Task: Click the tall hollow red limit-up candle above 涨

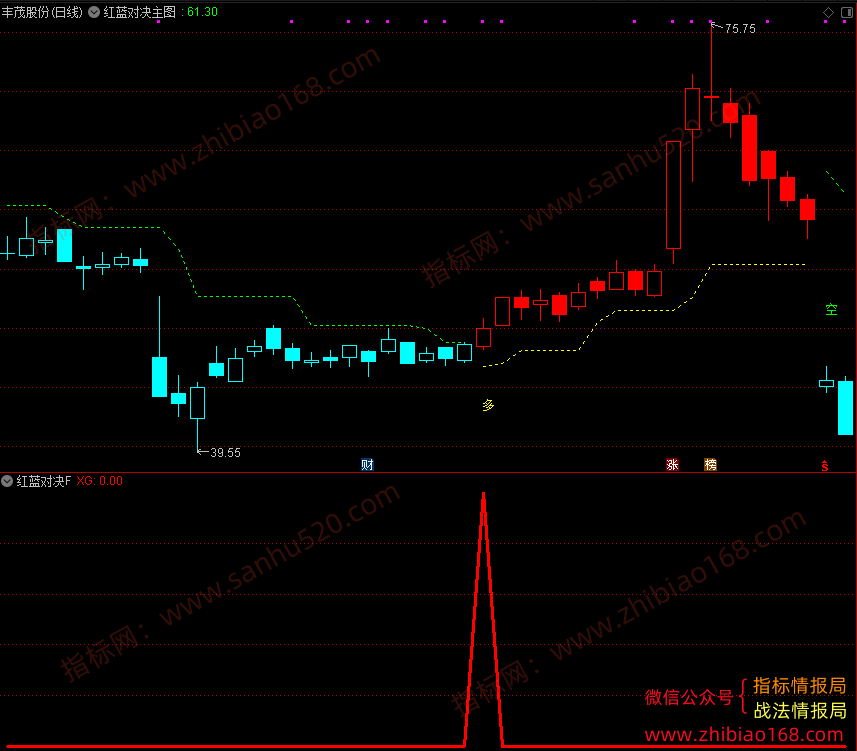Action: [673, 195]
